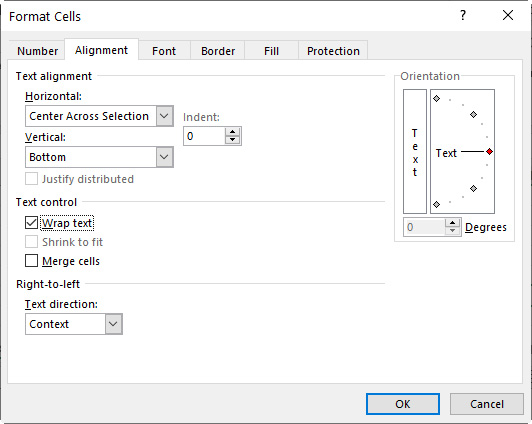Uncheck the Wrap text checkbox
The width and height of the screenshot is (532, 424).
tap(31, 223)
